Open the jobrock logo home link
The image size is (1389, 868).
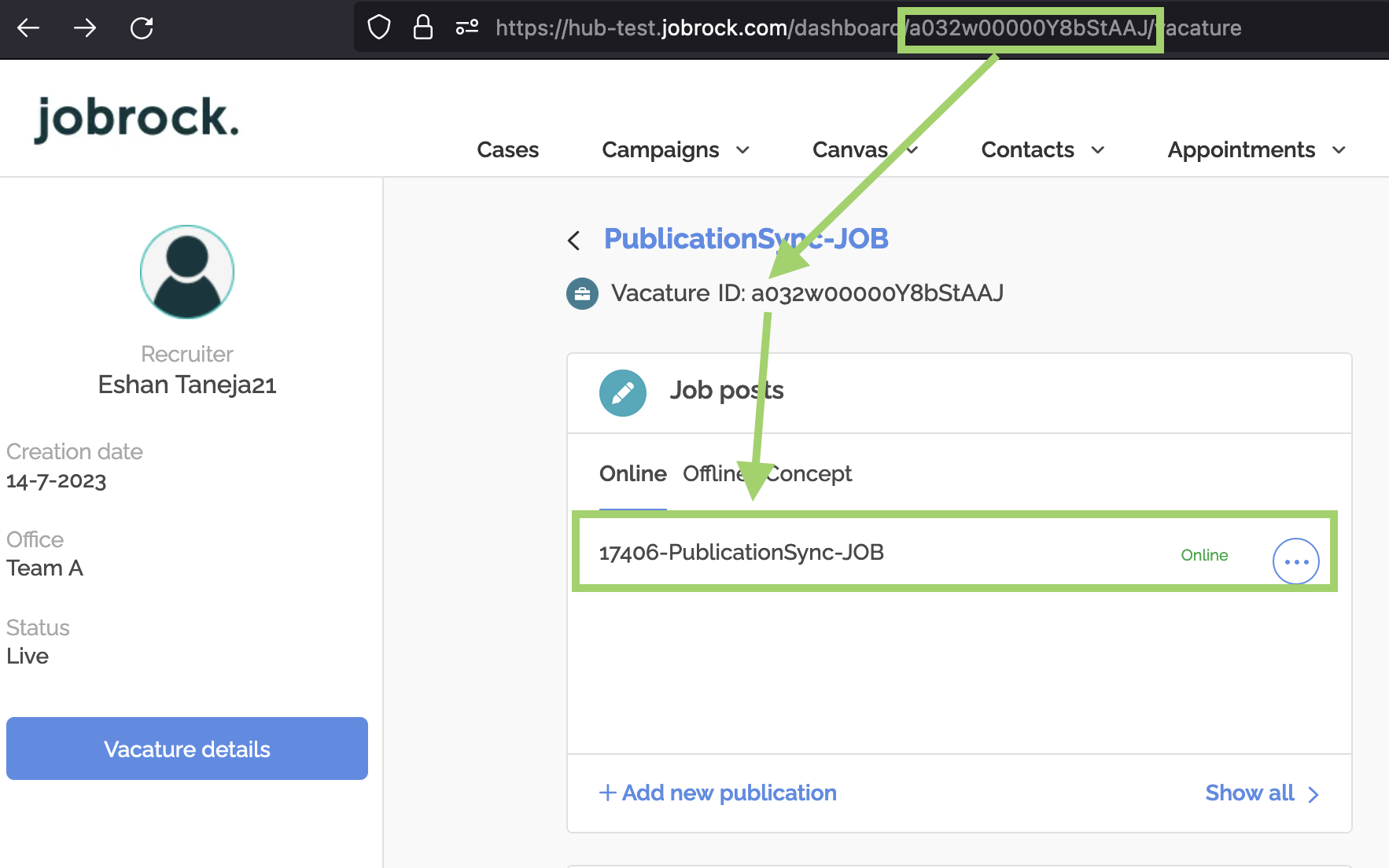[x=137, y=120]
